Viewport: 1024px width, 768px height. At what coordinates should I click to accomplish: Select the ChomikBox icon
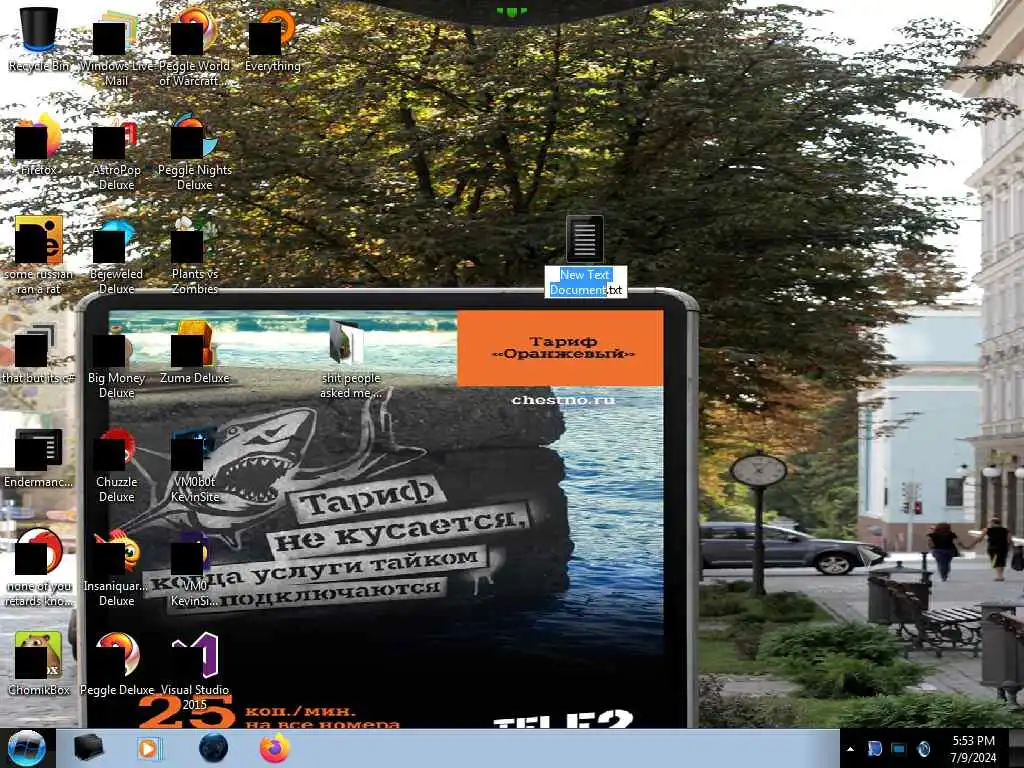(x=39, y=663)
